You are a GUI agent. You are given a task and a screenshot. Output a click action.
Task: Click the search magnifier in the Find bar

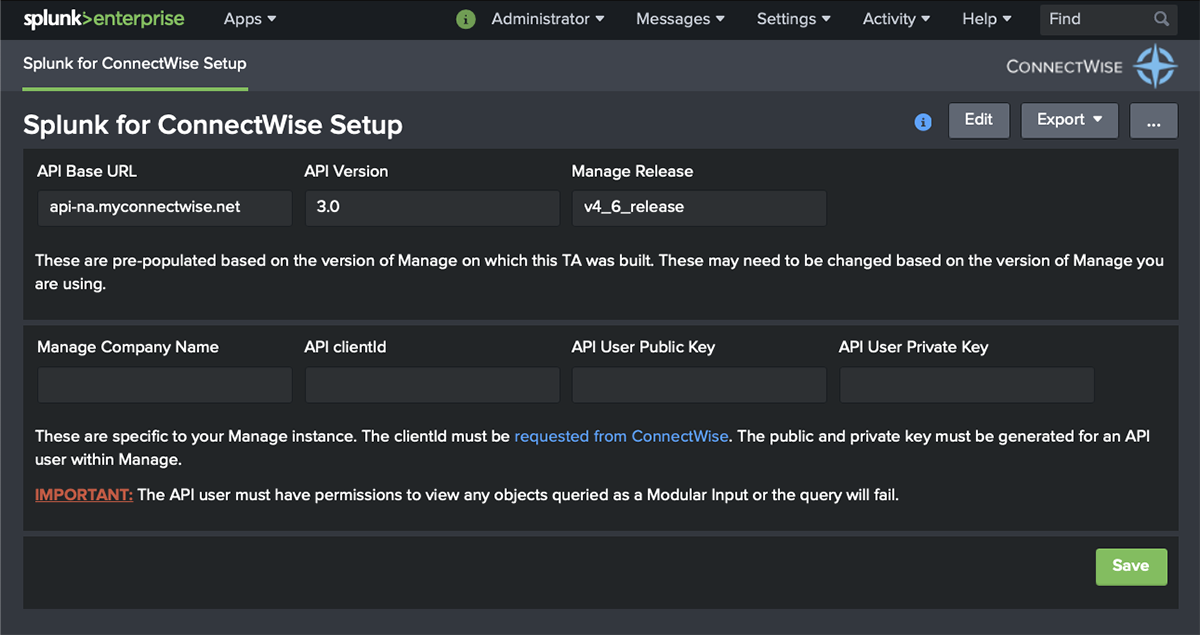[1161, 19]
